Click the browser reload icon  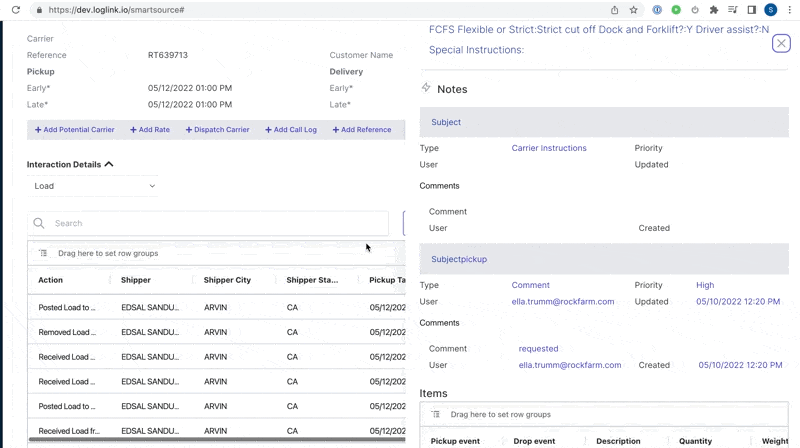click(16, 10)
